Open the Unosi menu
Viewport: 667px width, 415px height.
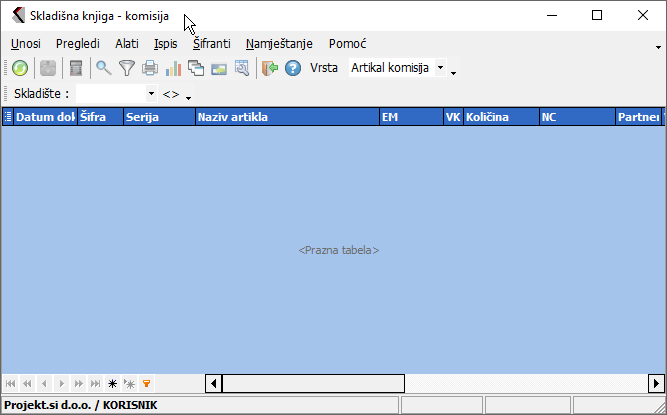(x=26, y=44)
